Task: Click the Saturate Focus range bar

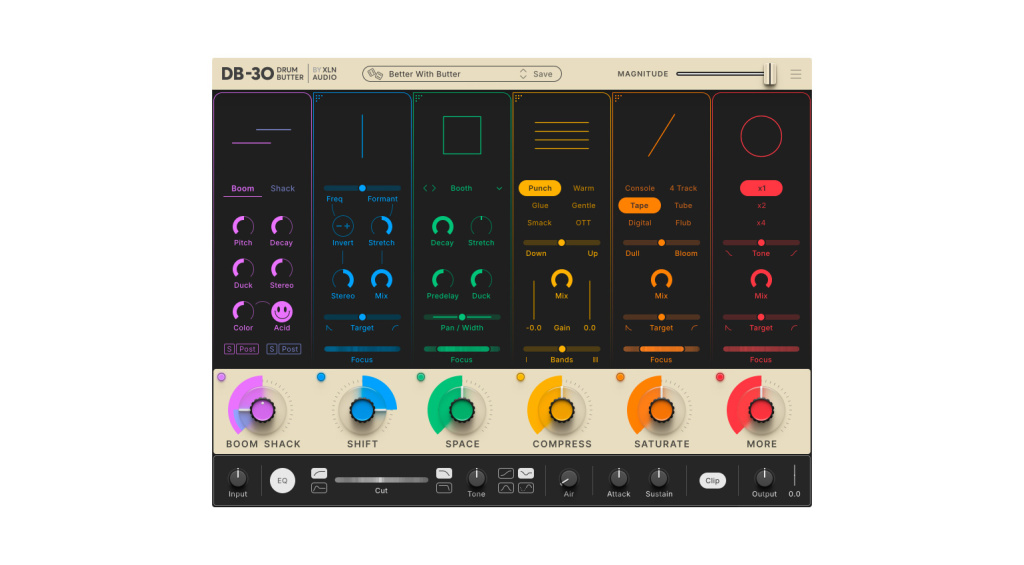Action: (x=661, y=349)
